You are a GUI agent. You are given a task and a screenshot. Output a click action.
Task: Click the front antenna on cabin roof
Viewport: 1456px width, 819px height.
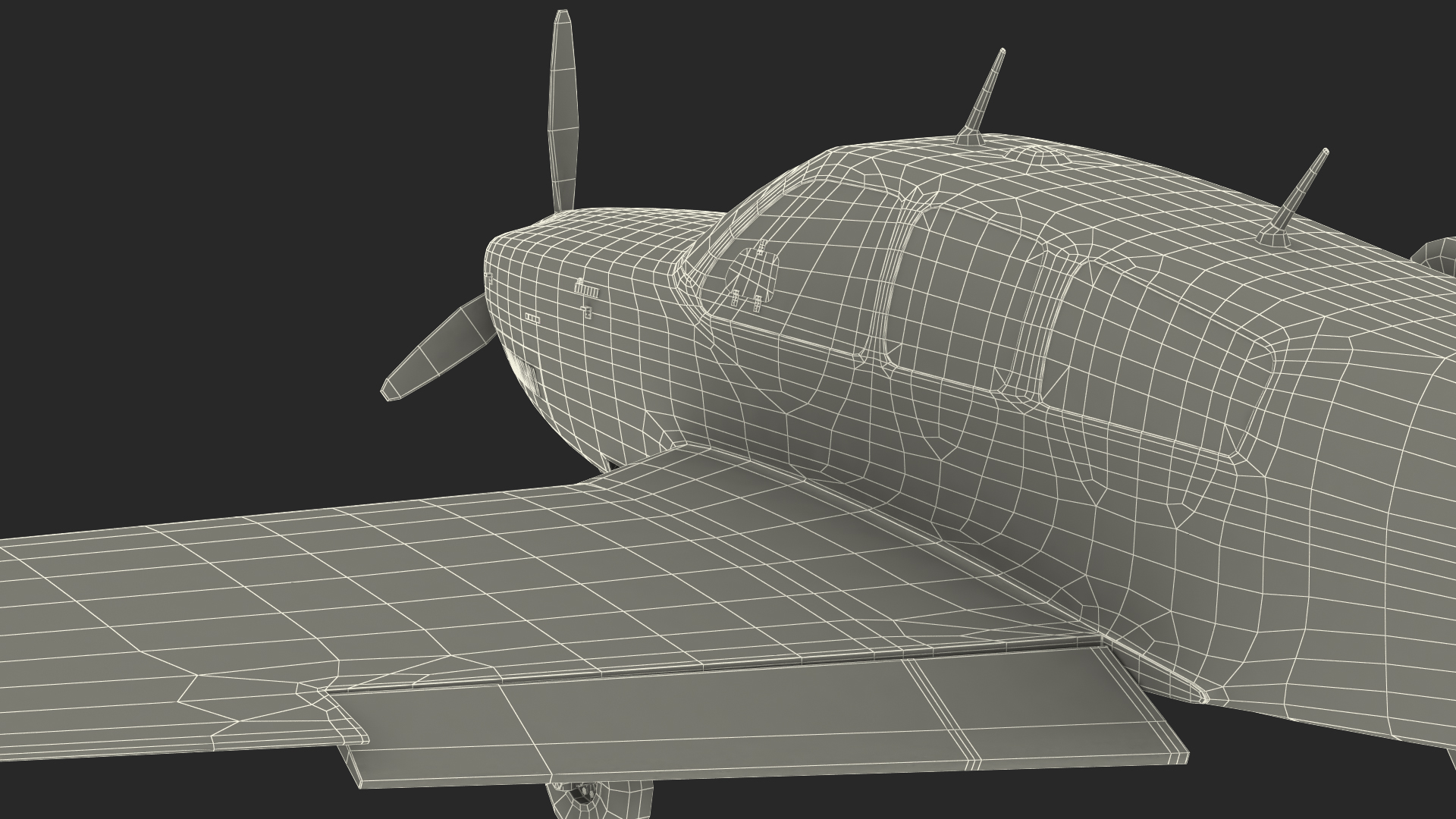click(x=982, y=97)
